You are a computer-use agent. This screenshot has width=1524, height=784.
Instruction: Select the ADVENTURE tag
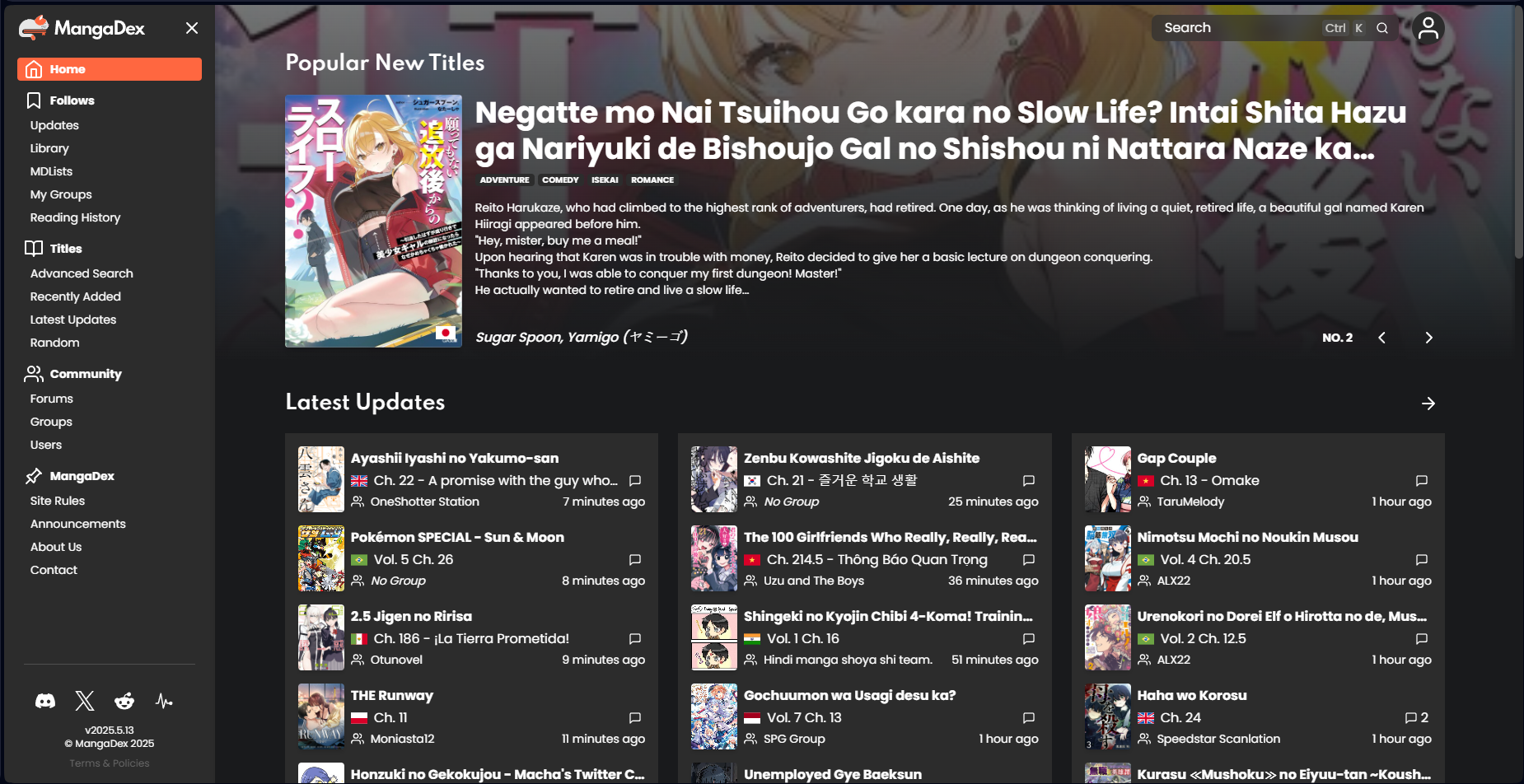(x=504, y=180)
